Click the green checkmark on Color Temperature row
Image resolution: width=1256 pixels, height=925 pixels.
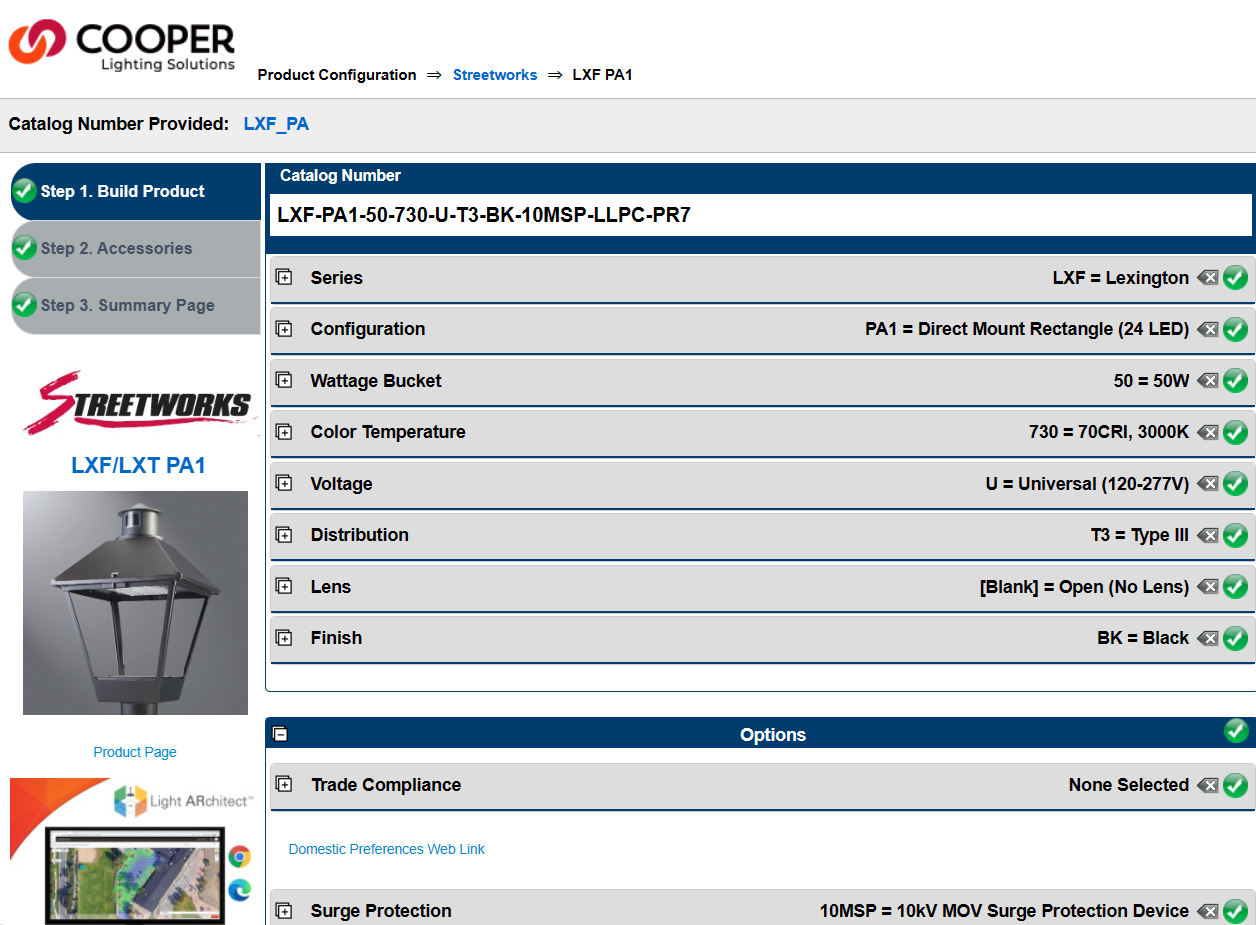tap(1236, 432)
